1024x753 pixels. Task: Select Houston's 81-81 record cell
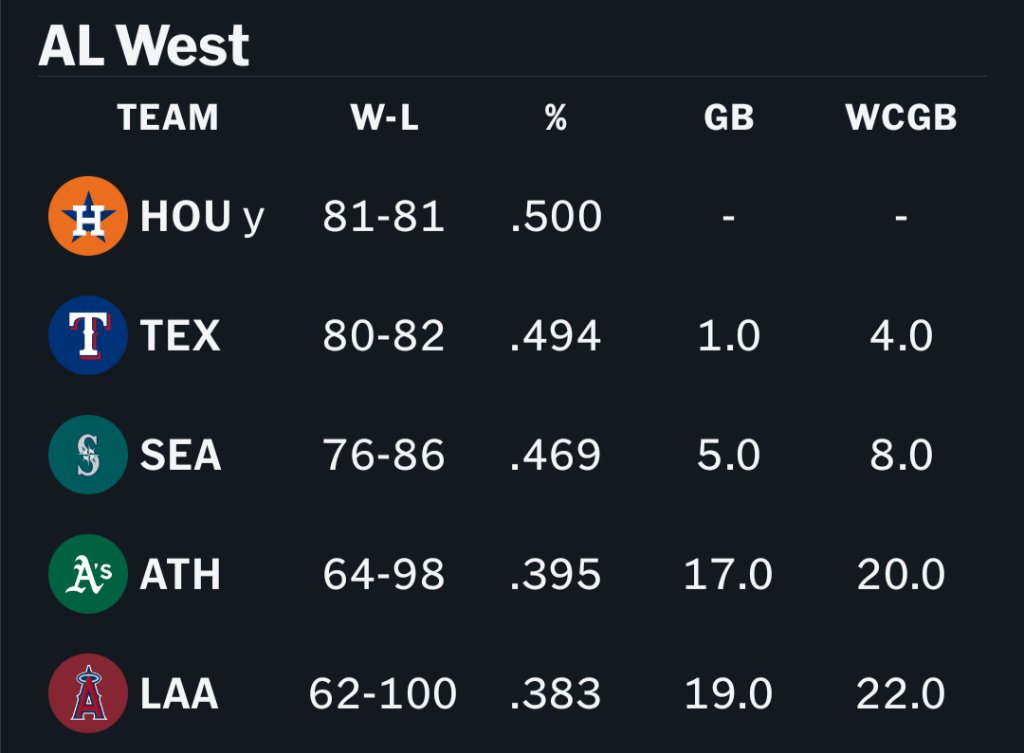click(x=383, y=216)
